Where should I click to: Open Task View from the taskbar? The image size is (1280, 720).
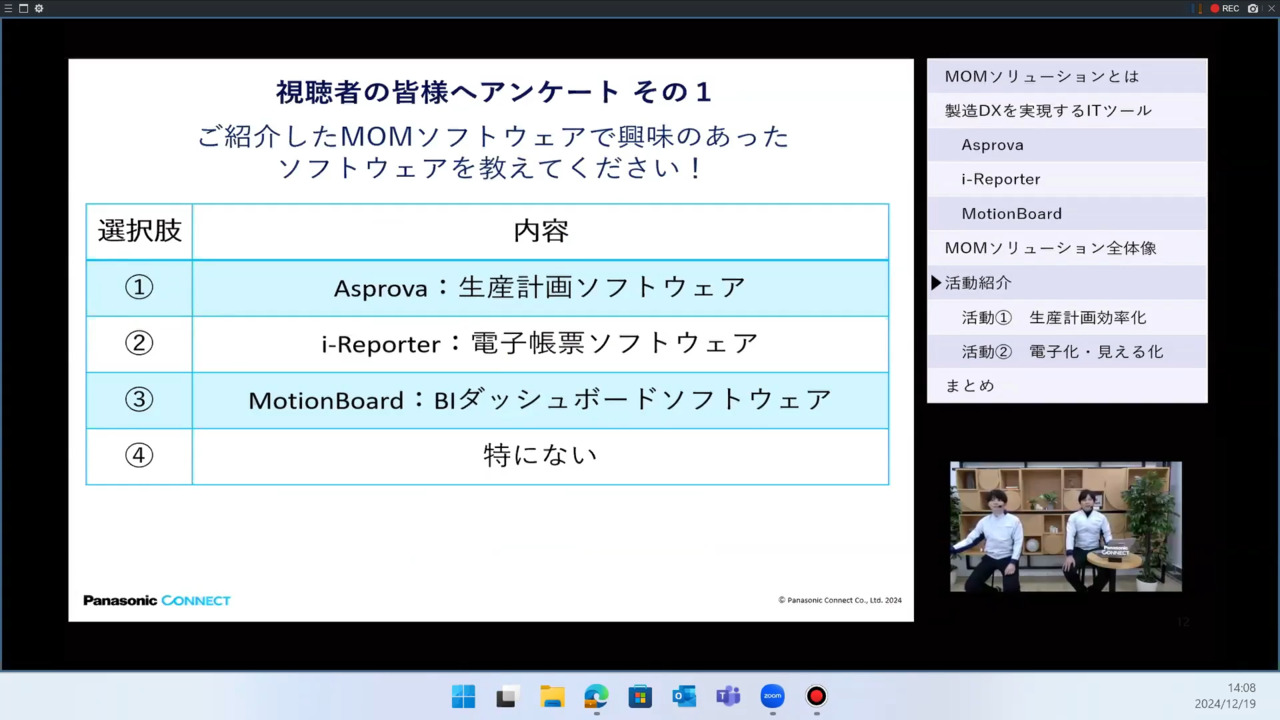507,696
